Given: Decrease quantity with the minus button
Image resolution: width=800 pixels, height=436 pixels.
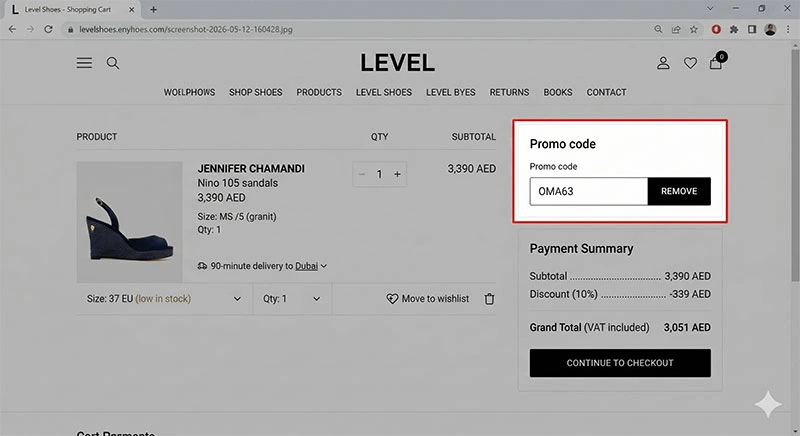Looking at the screenshot, I should point(362,174).
